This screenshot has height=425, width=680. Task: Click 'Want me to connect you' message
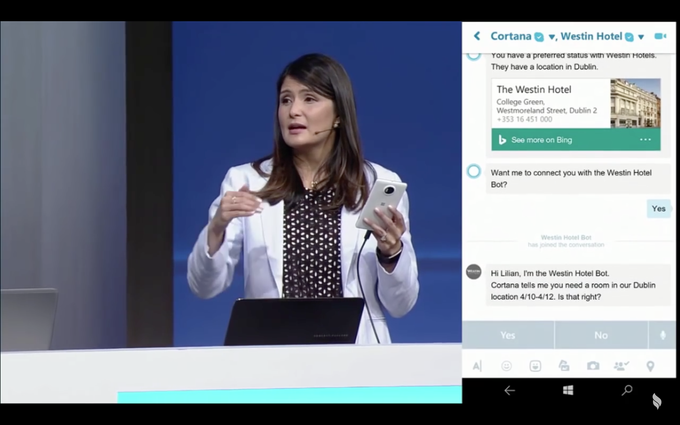tap(578, 178)
